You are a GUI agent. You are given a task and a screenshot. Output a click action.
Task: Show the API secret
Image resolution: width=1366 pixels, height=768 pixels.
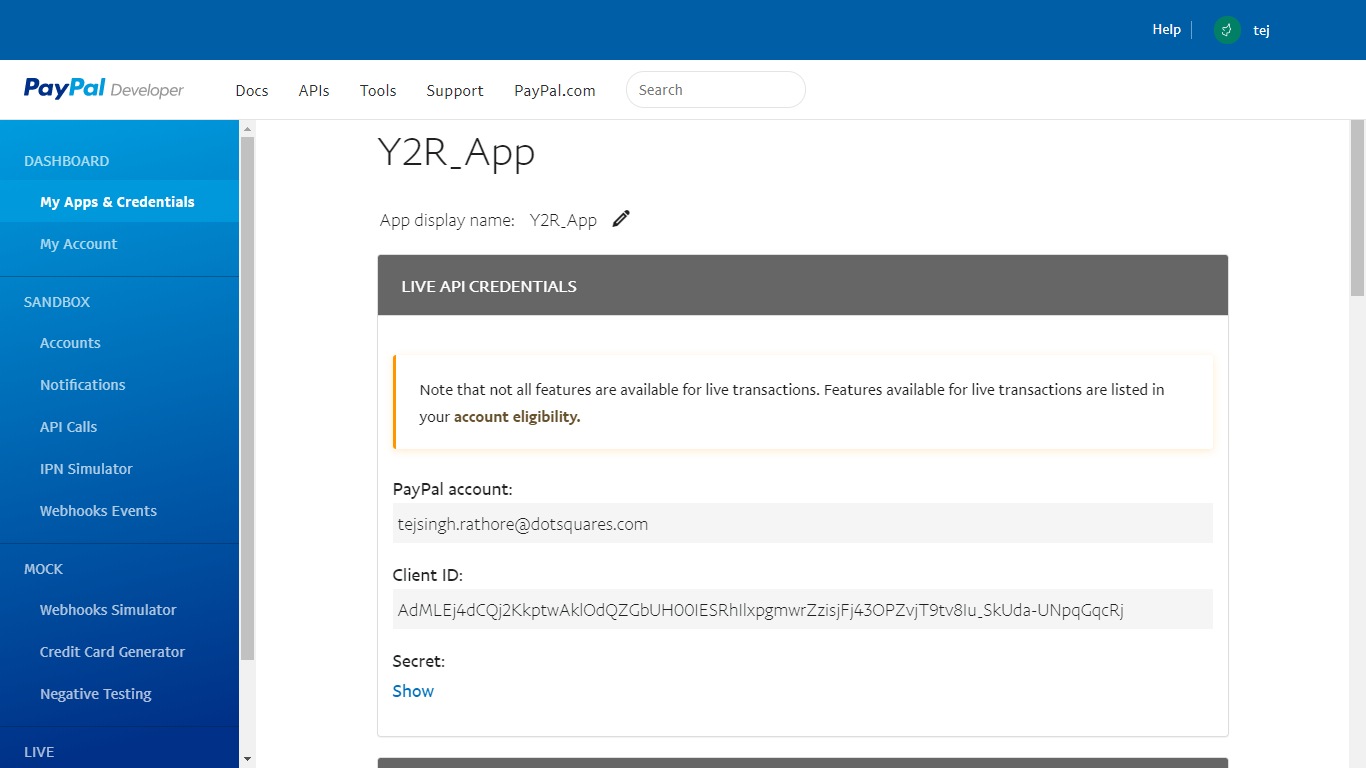click(413, 691)
